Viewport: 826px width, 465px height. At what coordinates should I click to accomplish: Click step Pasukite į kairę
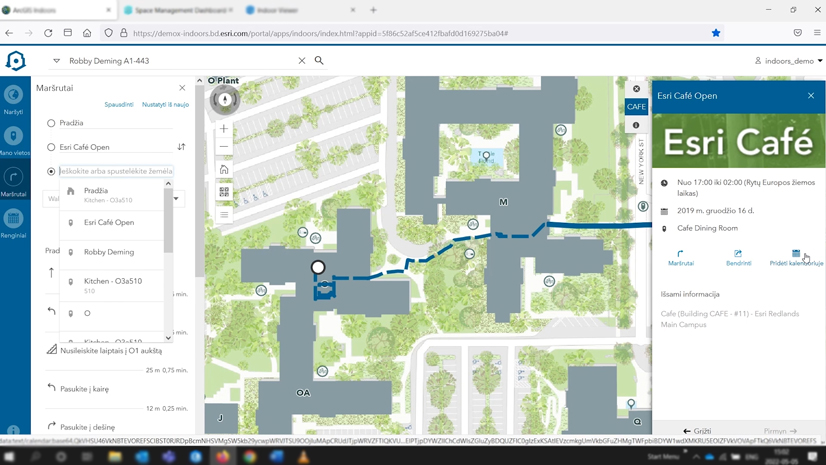click(x=84, y=389)
